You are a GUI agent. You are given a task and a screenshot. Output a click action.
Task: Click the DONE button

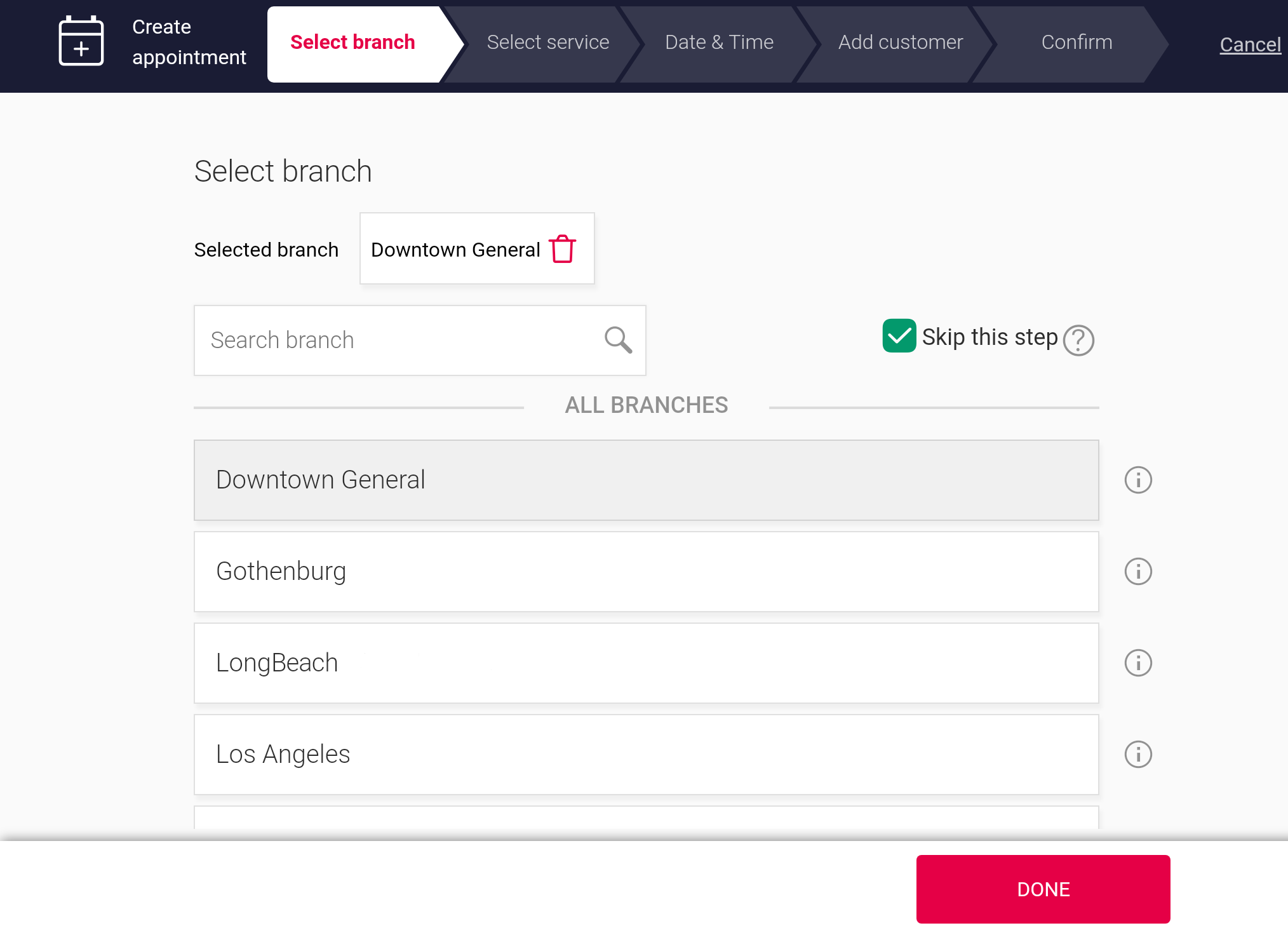pyautogui.click(x=1043, y=889)
